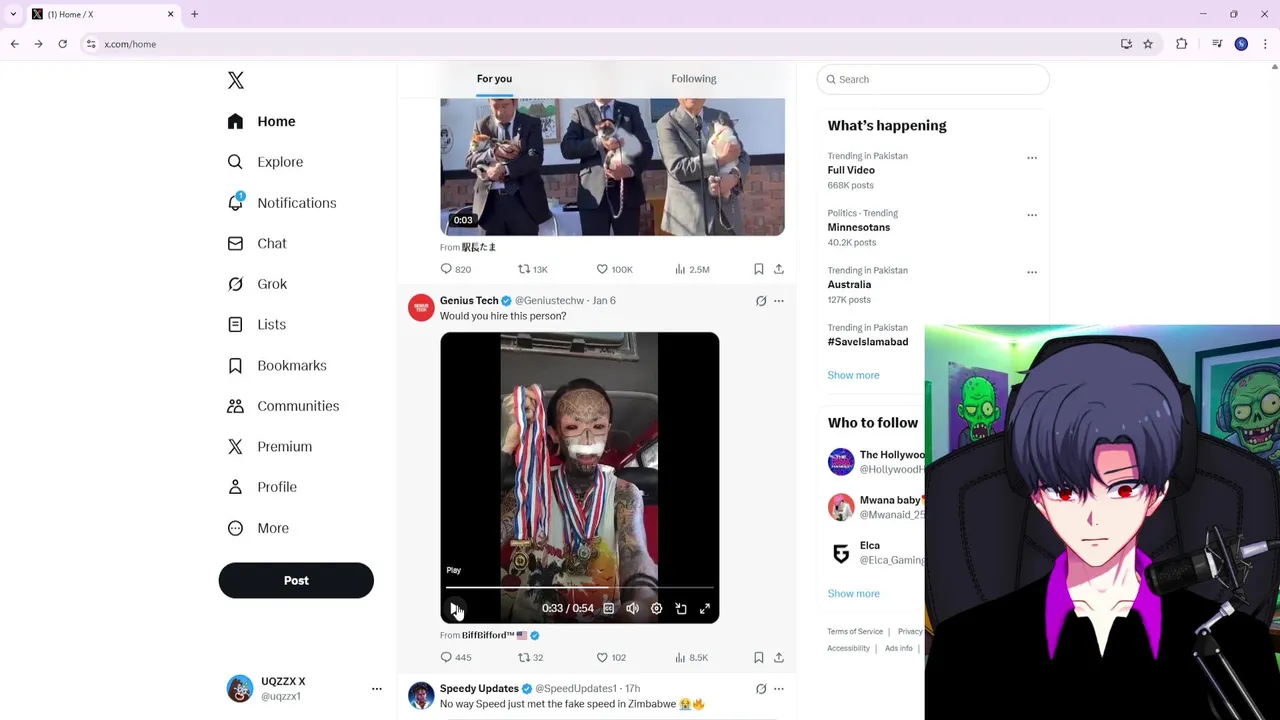The image size is (1280, 720).
Task: Click the video progress bar in Genius Tech post
Action: 580,588
